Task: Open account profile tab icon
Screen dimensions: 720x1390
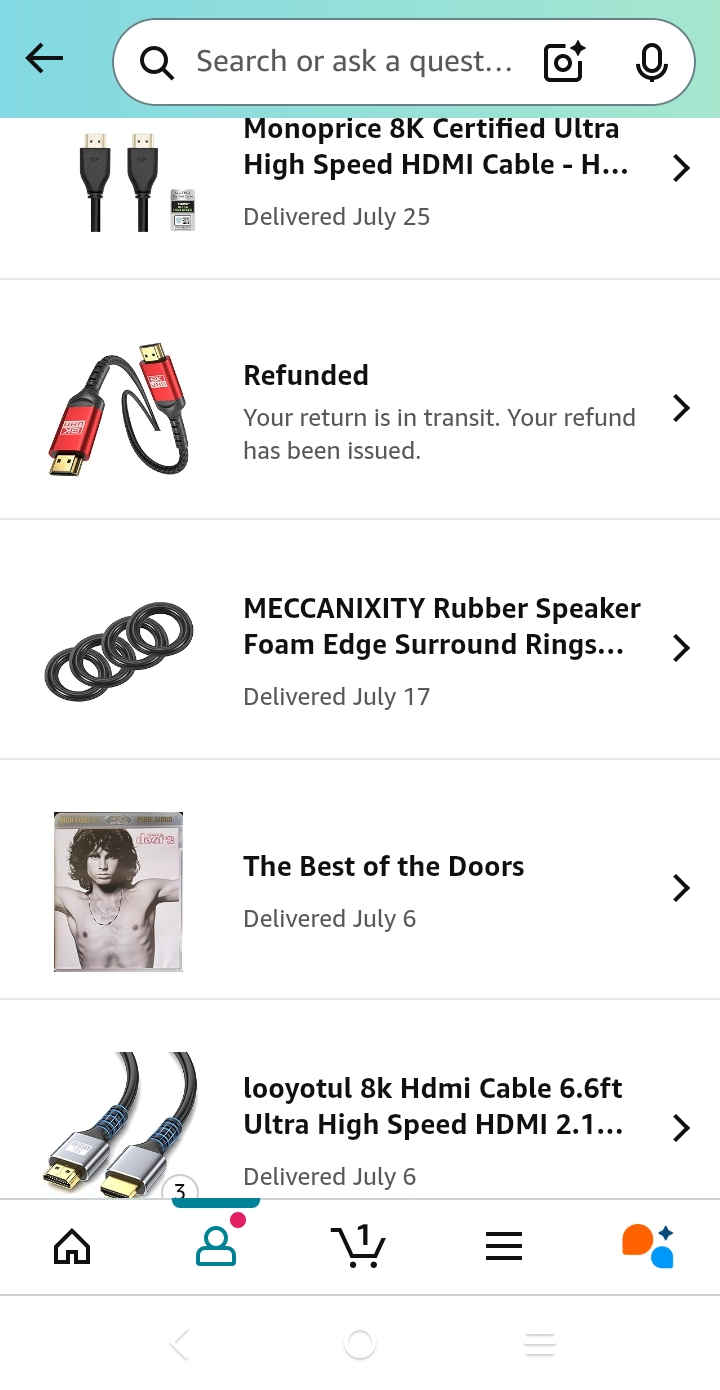Action: coord(216,1246)
